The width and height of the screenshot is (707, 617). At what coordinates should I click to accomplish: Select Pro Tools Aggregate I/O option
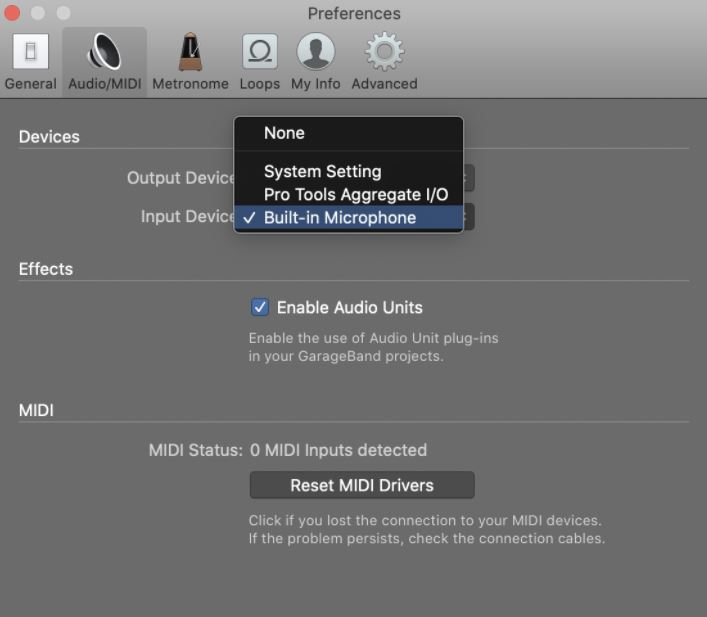(349, 194)
